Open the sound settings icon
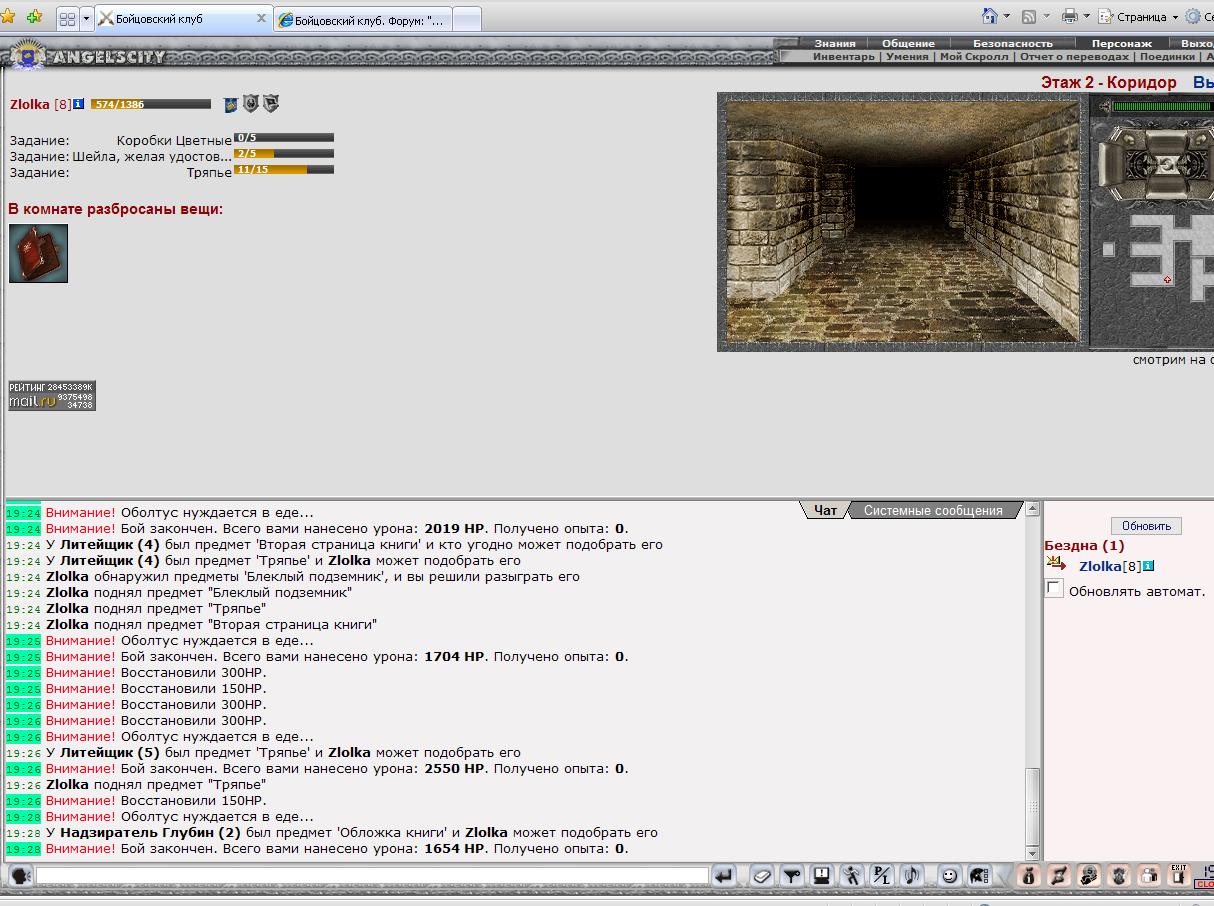This screenshot has height=906, width=1214. [x=911, y=876]
